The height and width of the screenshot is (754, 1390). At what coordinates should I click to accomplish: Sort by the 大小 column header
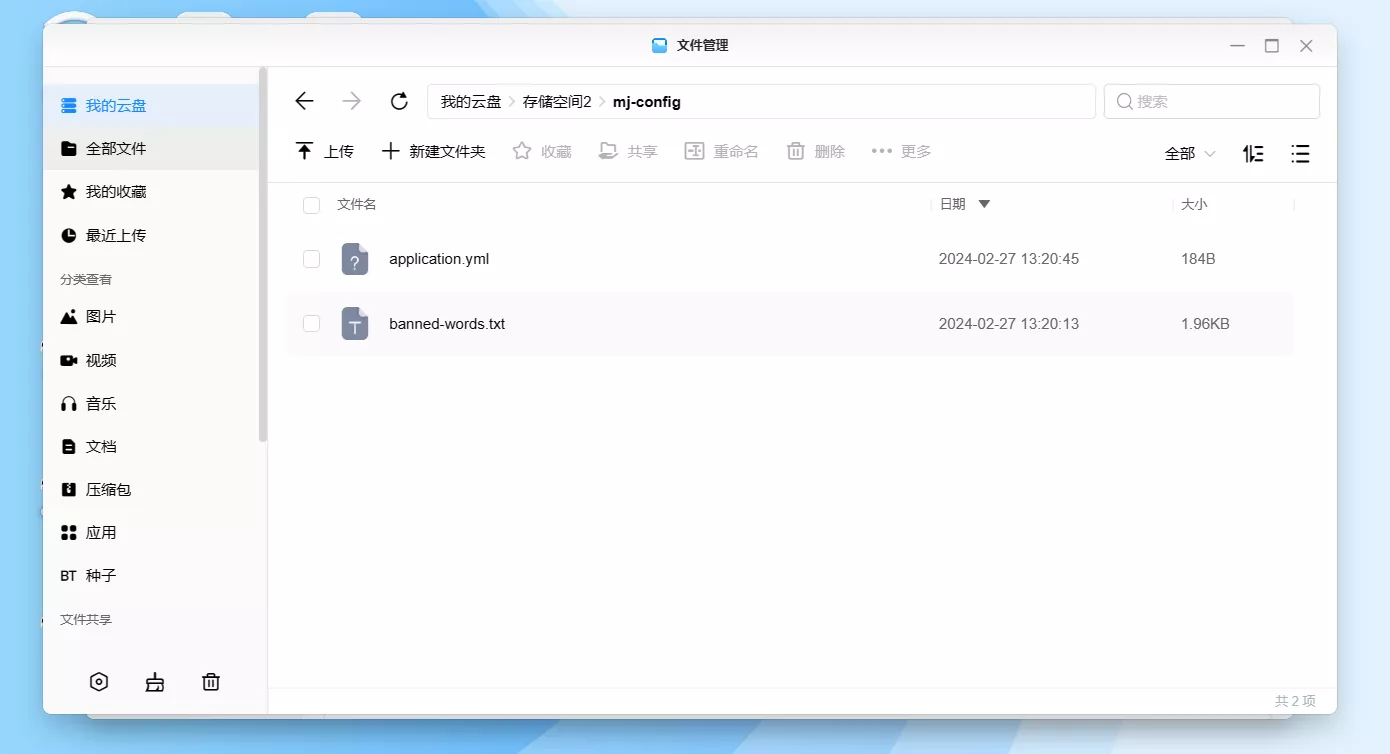1194,204
